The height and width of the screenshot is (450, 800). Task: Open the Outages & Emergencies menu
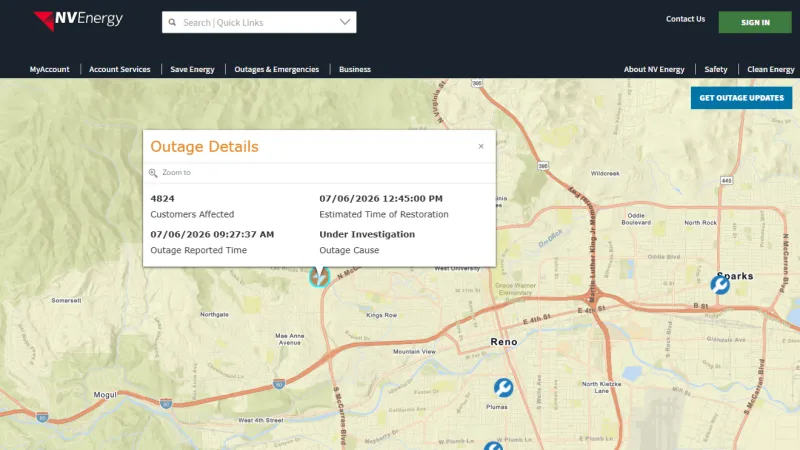coord(277,69)
